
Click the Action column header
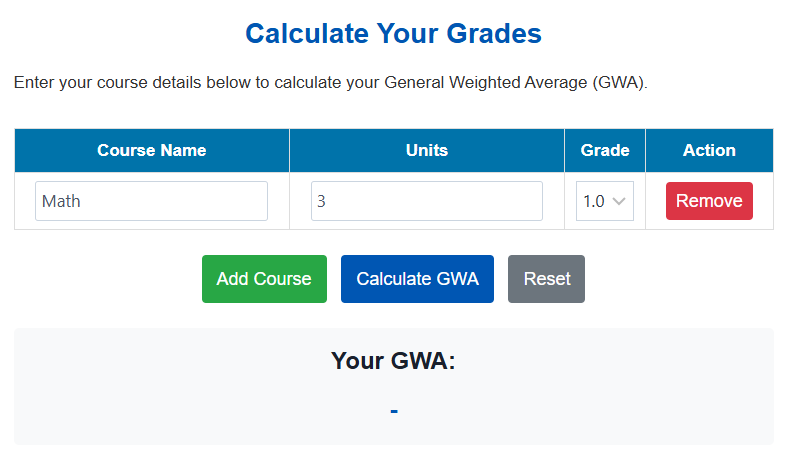pyautogui.click(x=709, y=151)
